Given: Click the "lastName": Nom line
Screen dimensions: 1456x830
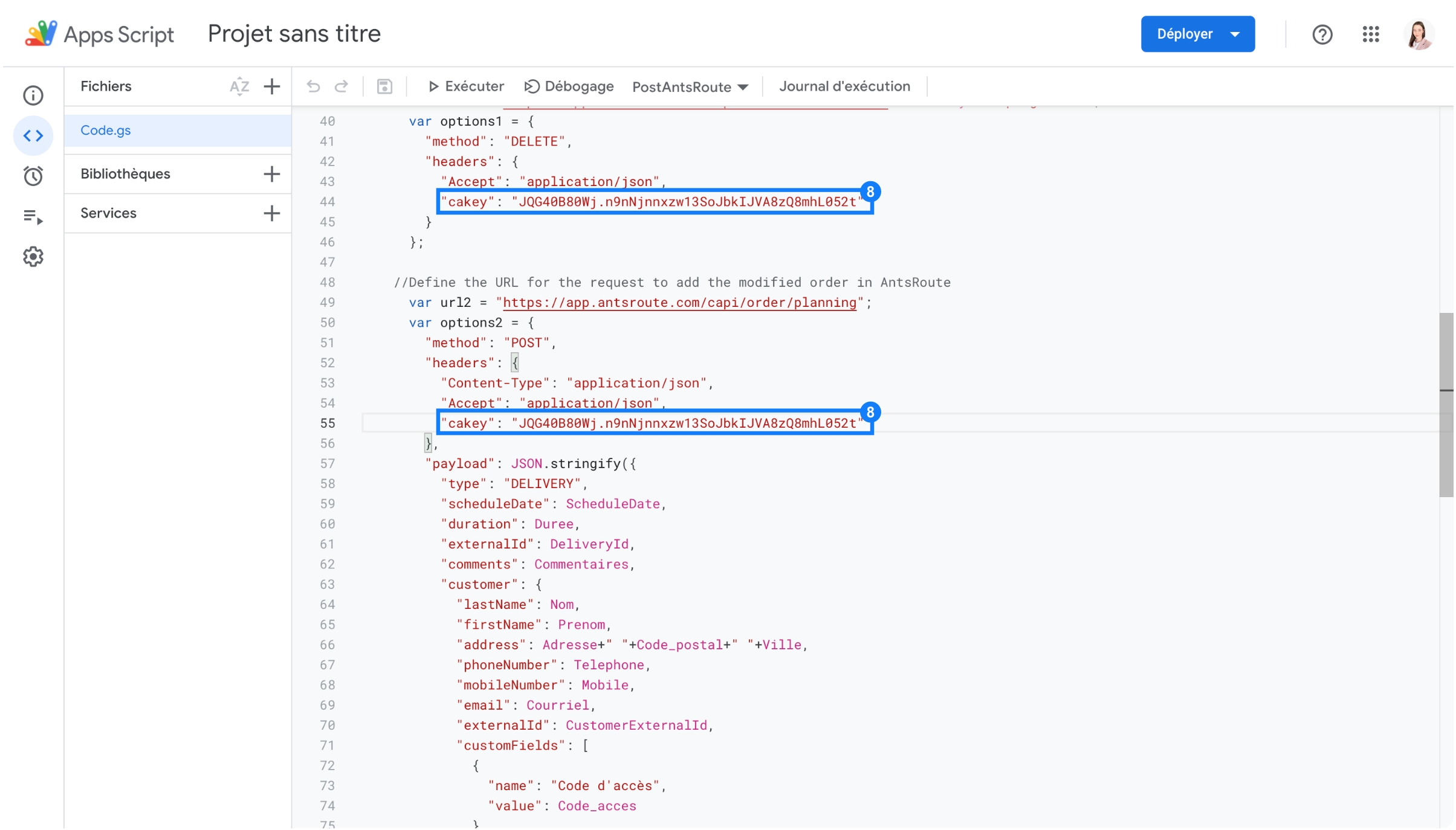Looking at the screenshot, I should tap(518, 605).
